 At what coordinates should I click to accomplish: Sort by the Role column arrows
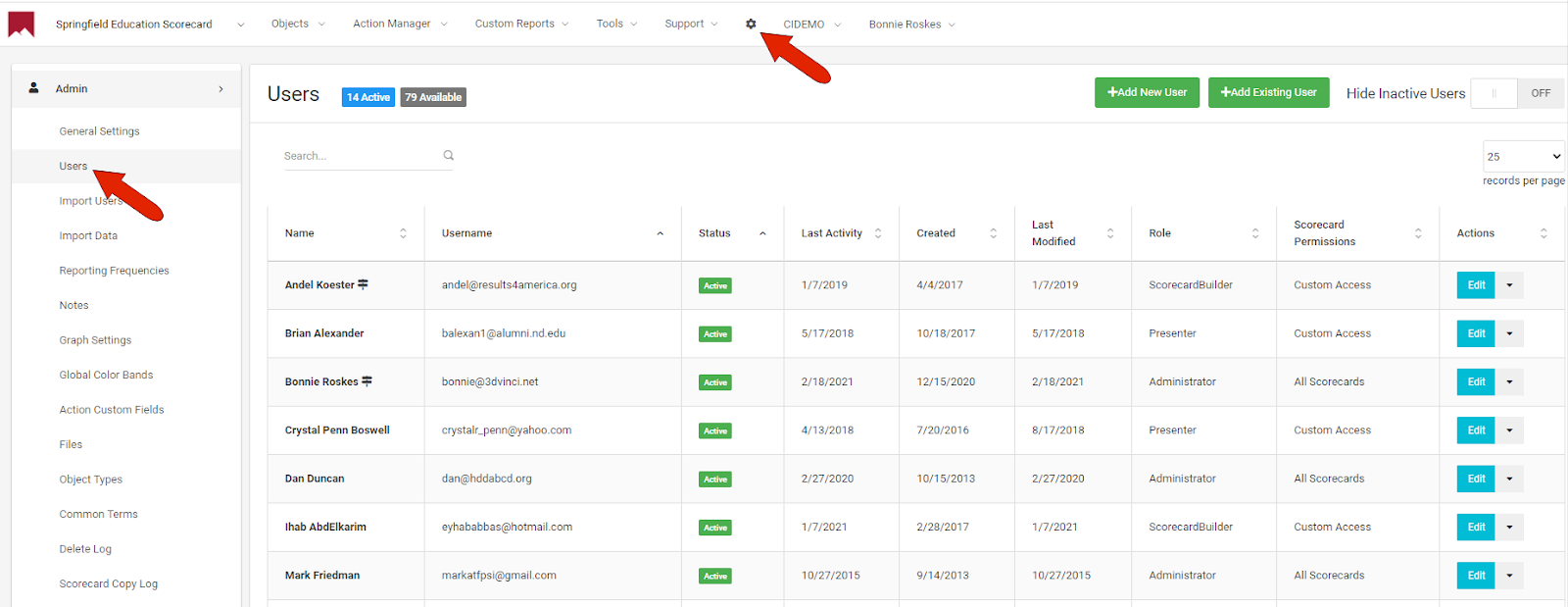pyautogui.click(x=1255, y=233)
